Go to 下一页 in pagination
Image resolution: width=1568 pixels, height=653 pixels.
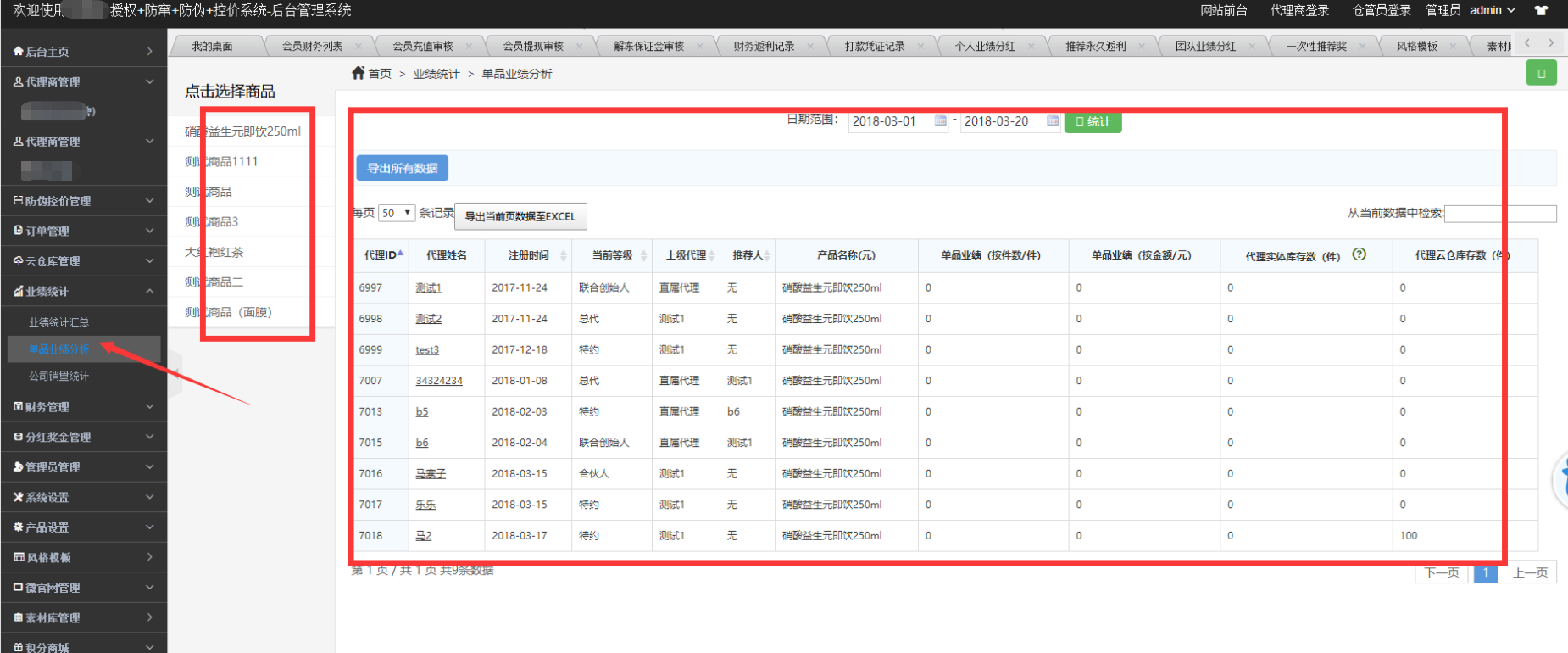1442,572
